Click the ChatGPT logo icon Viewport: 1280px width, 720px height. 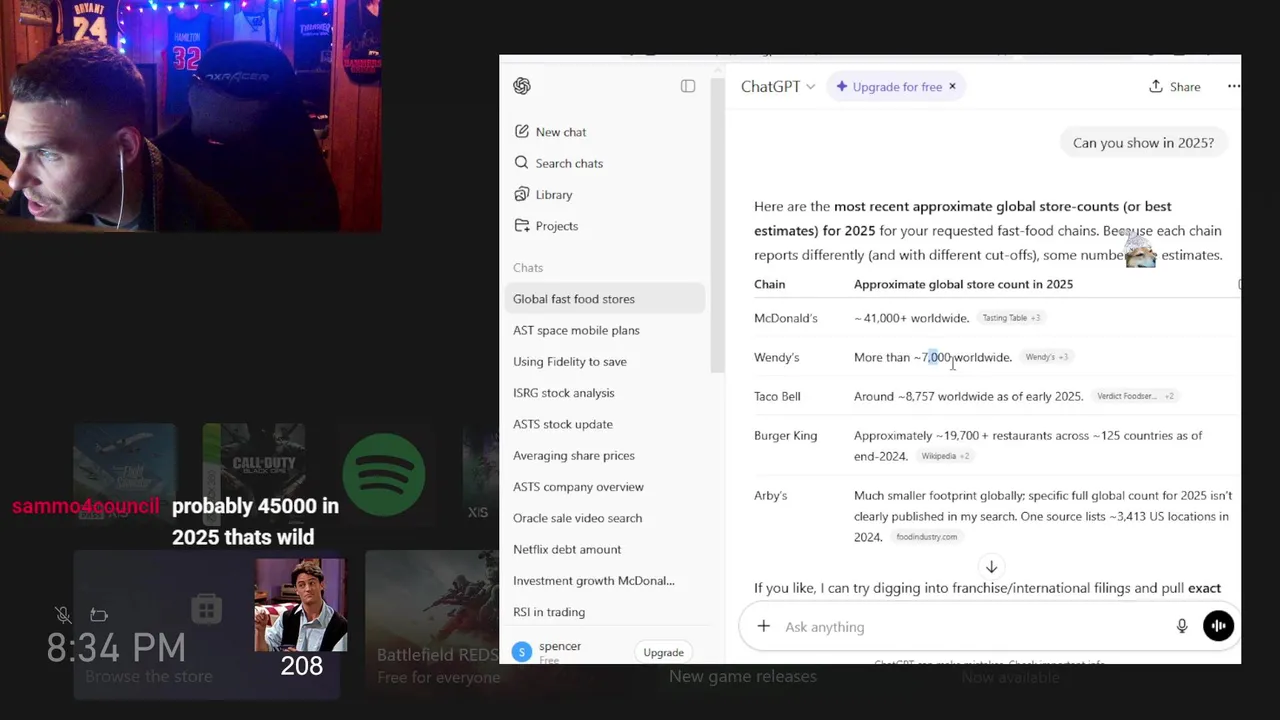coord(522,86)
